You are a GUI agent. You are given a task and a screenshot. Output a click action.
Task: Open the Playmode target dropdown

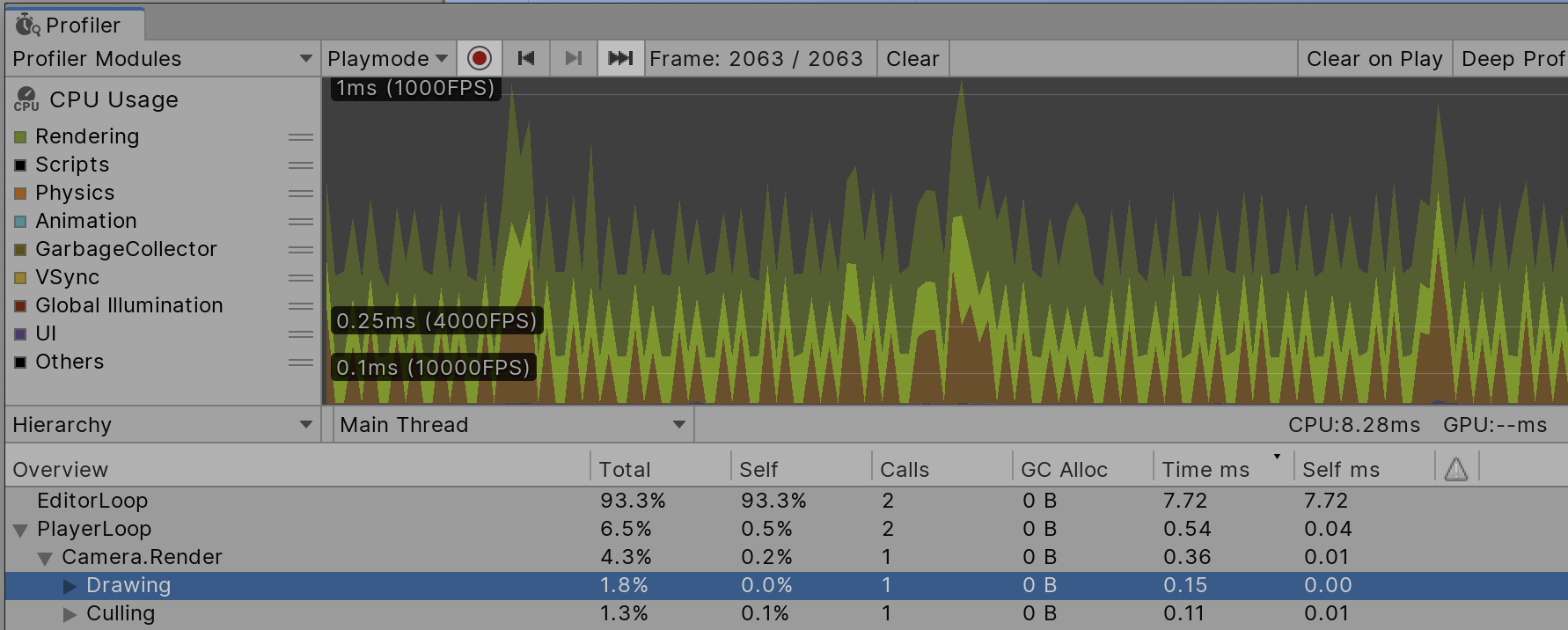387,59
